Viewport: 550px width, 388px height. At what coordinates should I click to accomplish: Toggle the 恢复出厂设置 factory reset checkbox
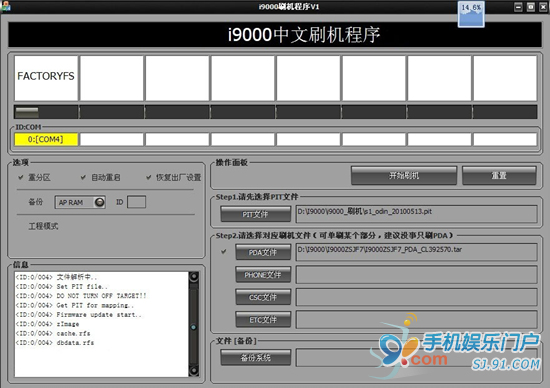pos(149,178)
